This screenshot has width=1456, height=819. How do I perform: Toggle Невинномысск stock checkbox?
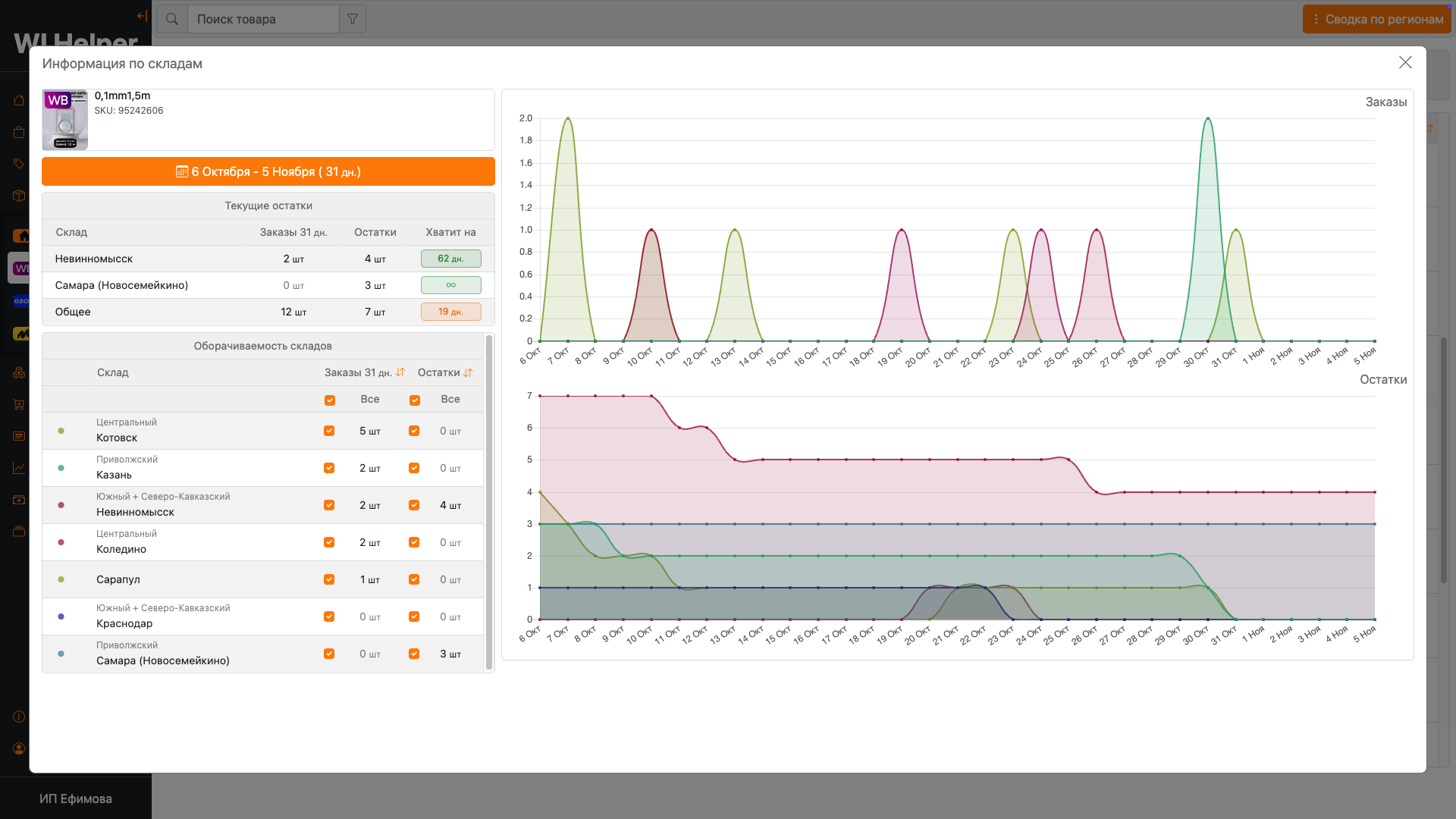(414, 505)
